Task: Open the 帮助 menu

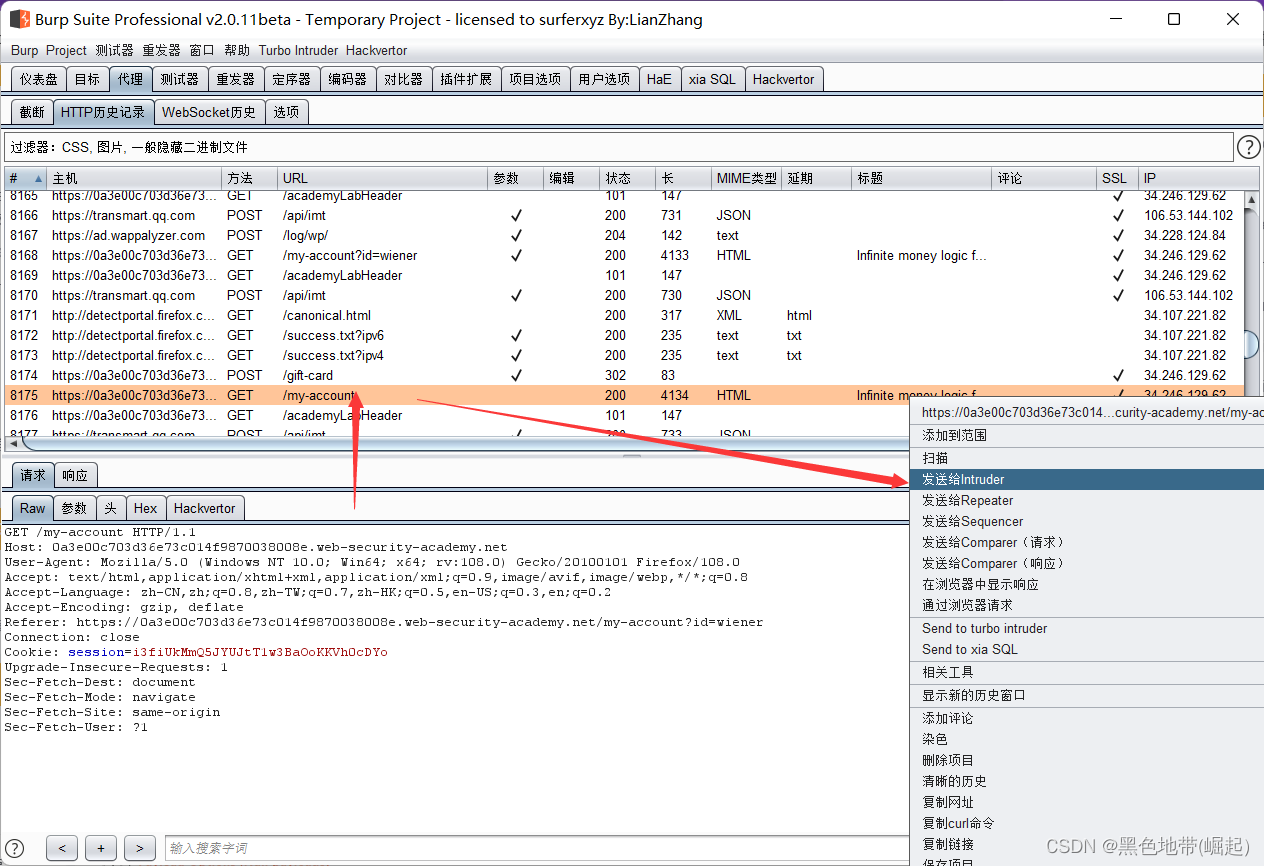Action: click(x=237, y=50)
